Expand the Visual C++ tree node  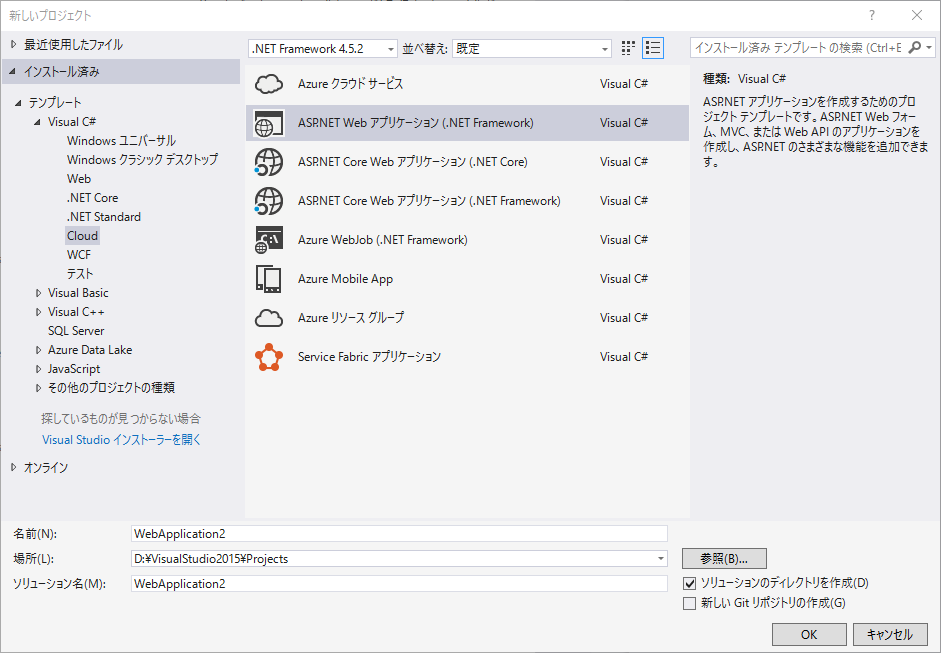pyautogui.click(x=38, y=312)
